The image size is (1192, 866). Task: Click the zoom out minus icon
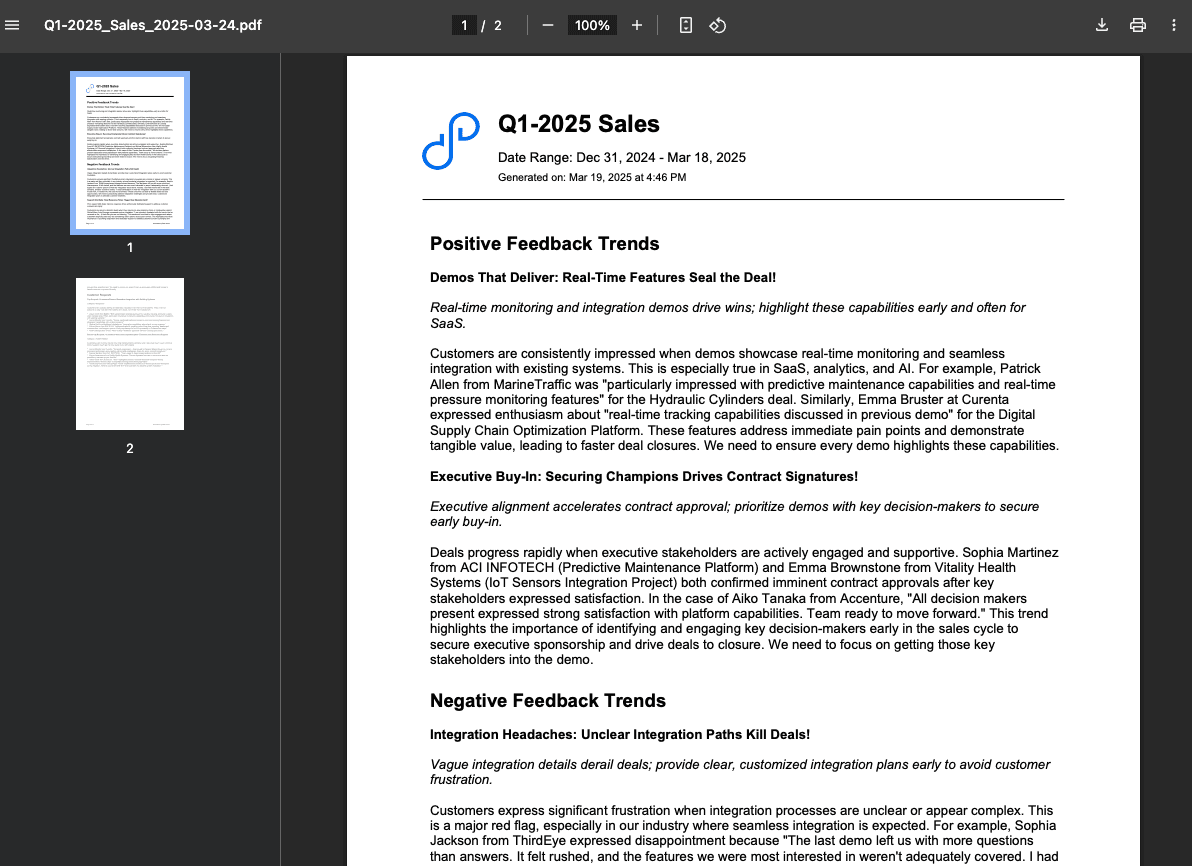coord(548,25)
